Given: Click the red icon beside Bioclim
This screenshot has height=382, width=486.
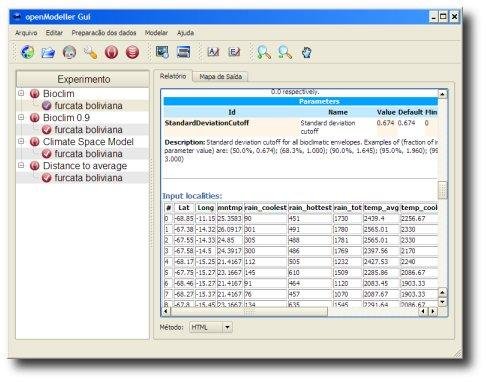Looking at the screenshot, I should (35, 94).
